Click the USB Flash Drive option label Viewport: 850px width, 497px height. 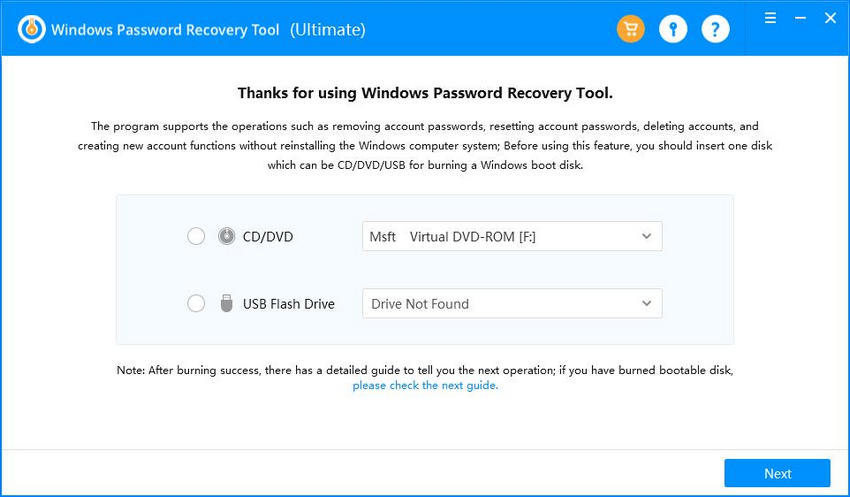[x=288, y=304]
